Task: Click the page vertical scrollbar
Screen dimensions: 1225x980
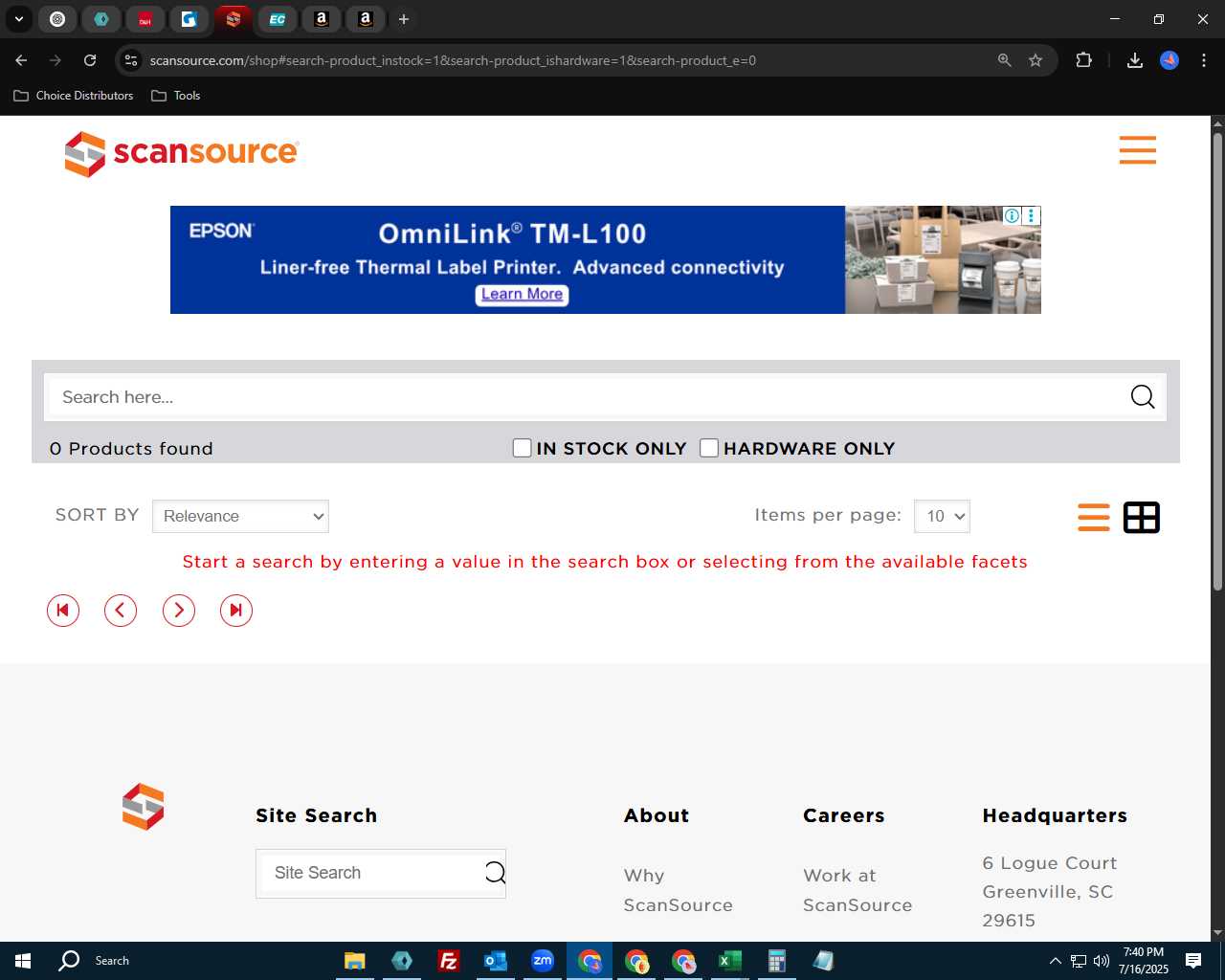Action: pos(1217,364)
